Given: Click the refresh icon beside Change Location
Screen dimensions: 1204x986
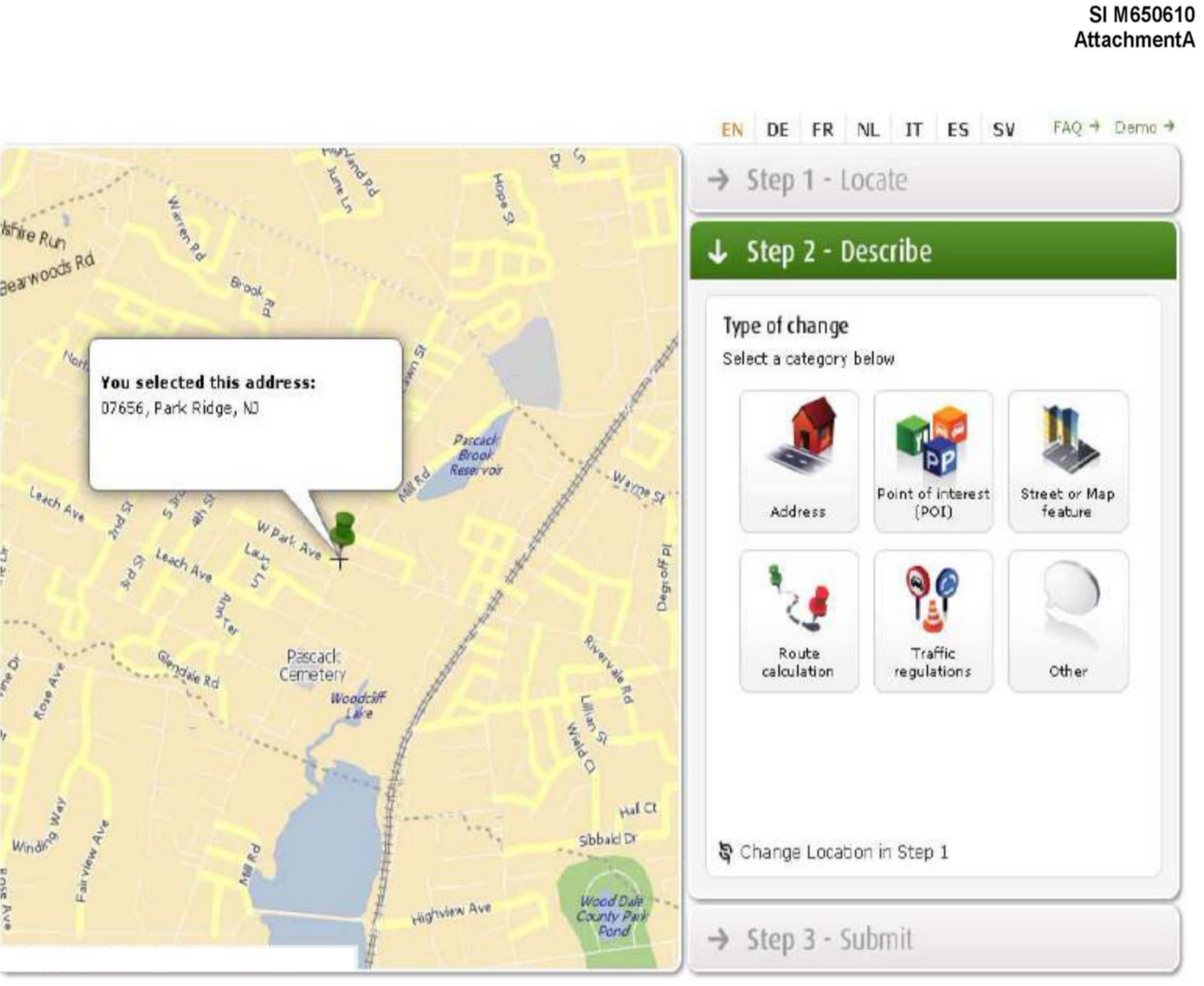Looking at the screenshot, I should (725, 852).
